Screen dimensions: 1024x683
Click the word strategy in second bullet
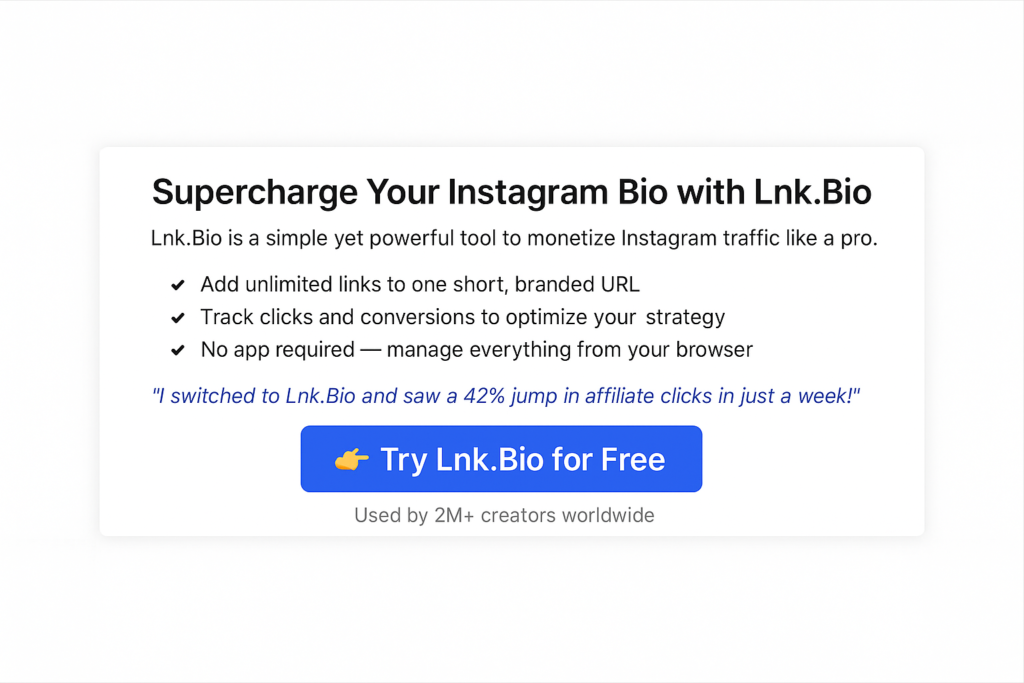pos(685,318)
